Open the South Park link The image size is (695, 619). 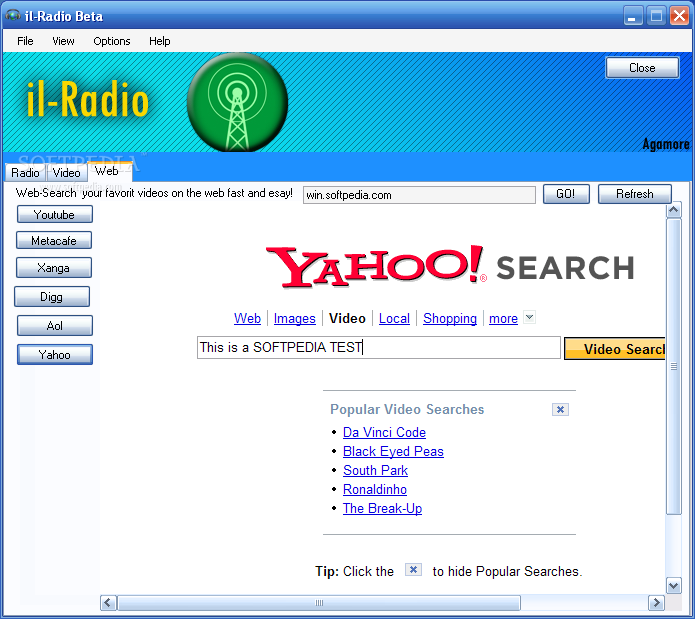pos(375,471)
